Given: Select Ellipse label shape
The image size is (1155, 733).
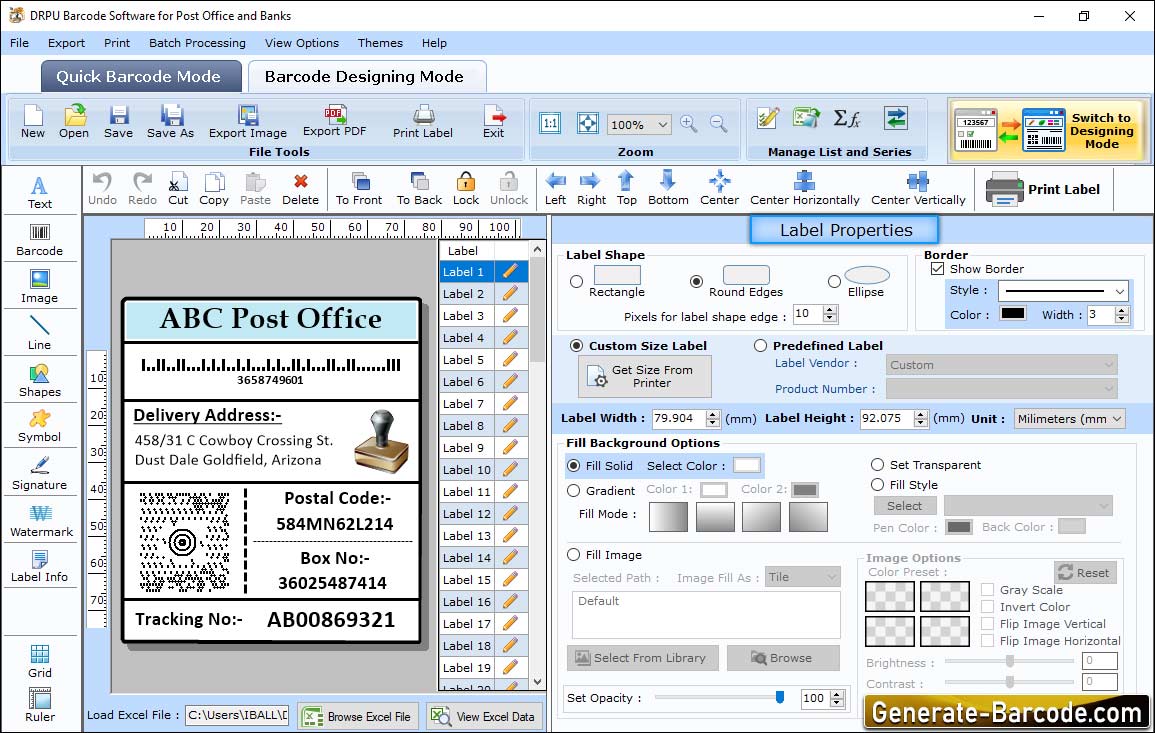Looking at the screenshot, I should (834, 281).
